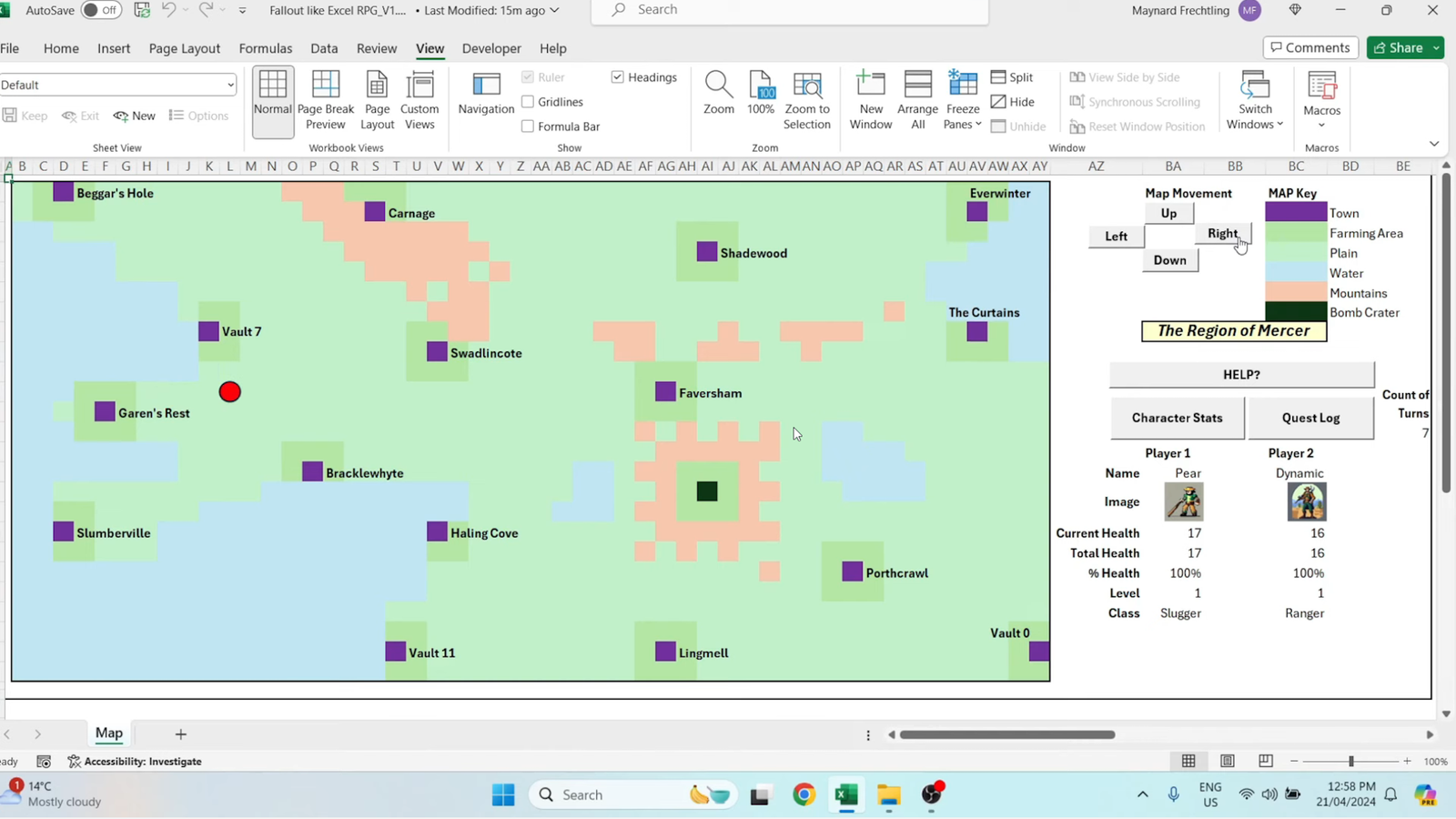The width and height of the screenshot is (1456, 819).
Task: Open the Navigation pane
Action: pos(485,98)
